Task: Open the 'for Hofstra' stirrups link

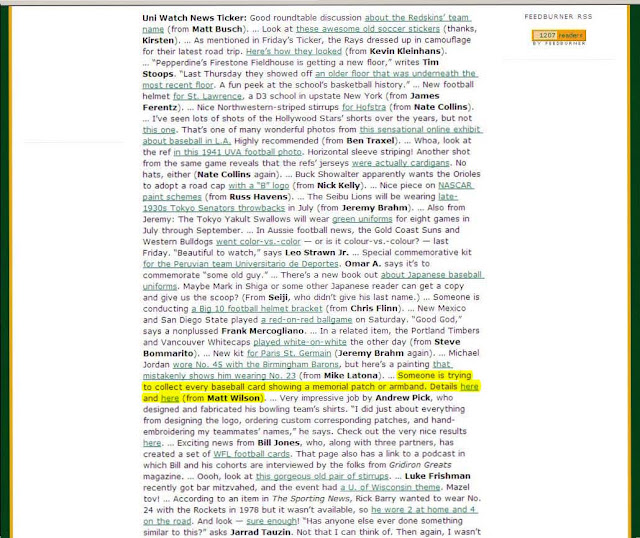Action: coord(364,107)
